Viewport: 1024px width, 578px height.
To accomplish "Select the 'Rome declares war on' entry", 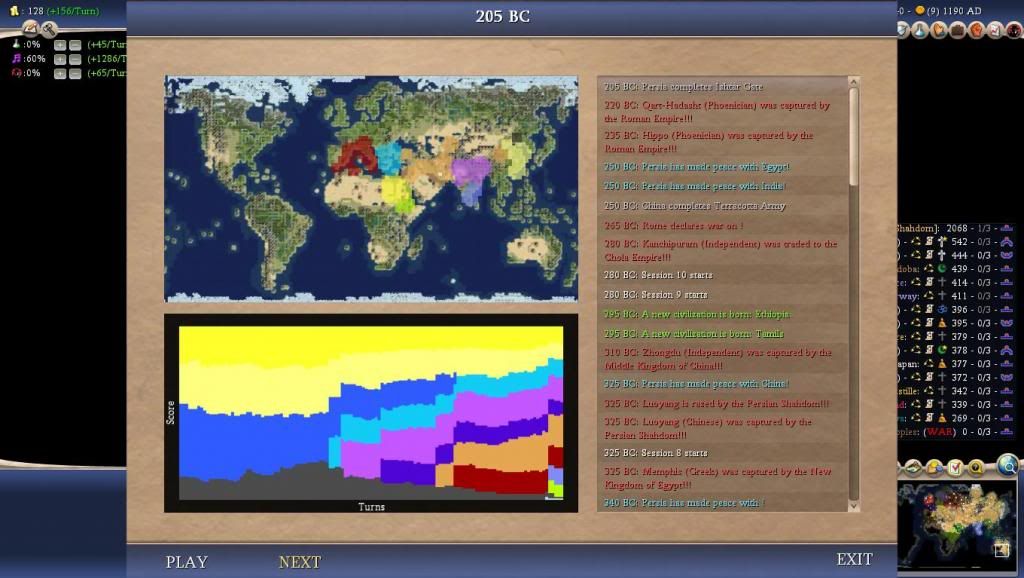I will (x=723, y=225).
